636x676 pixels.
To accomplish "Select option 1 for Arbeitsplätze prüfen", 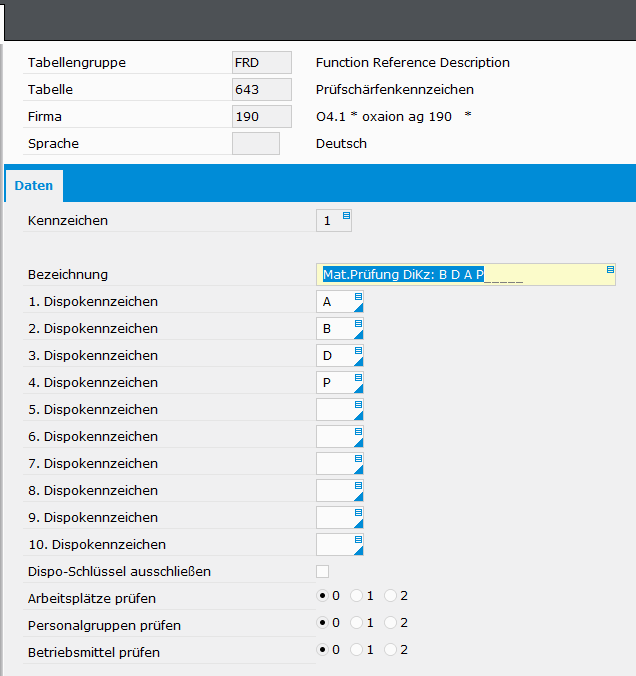I will [x=356, y=596].
